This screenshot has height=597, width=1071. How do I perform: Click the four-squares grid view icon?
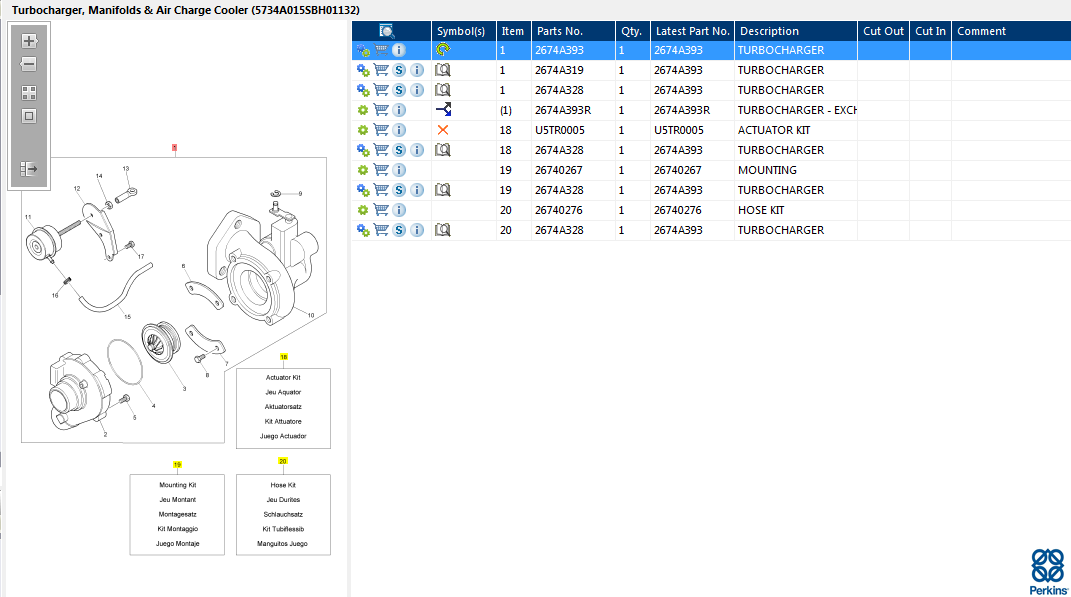(x=29, y=93)
